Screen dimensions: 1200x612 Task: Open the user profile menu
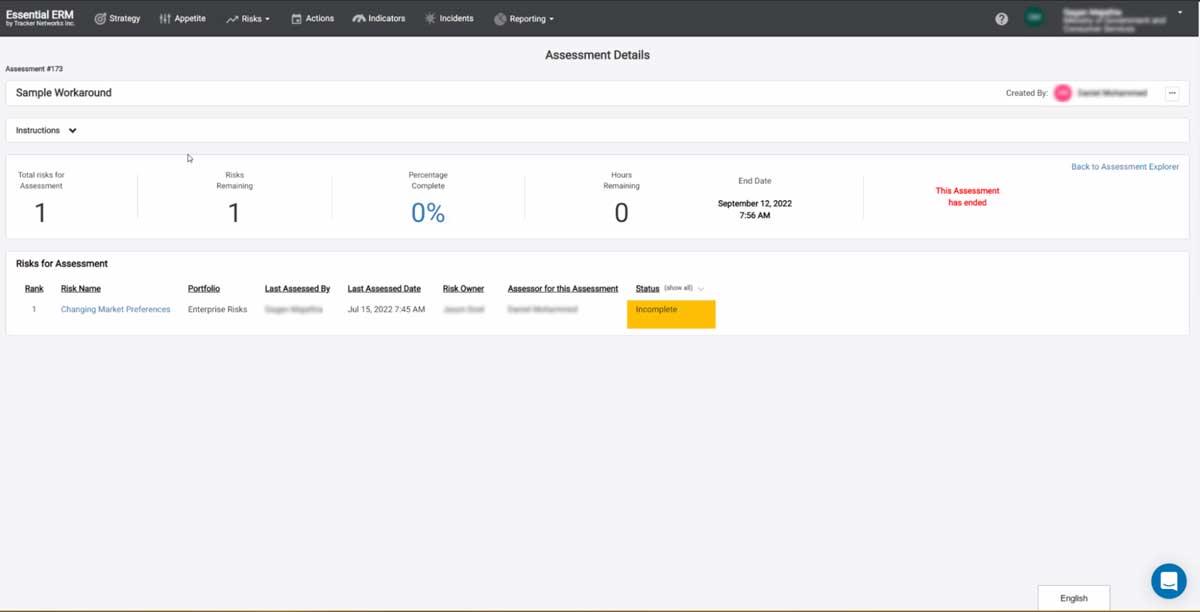coord(1110,18)
